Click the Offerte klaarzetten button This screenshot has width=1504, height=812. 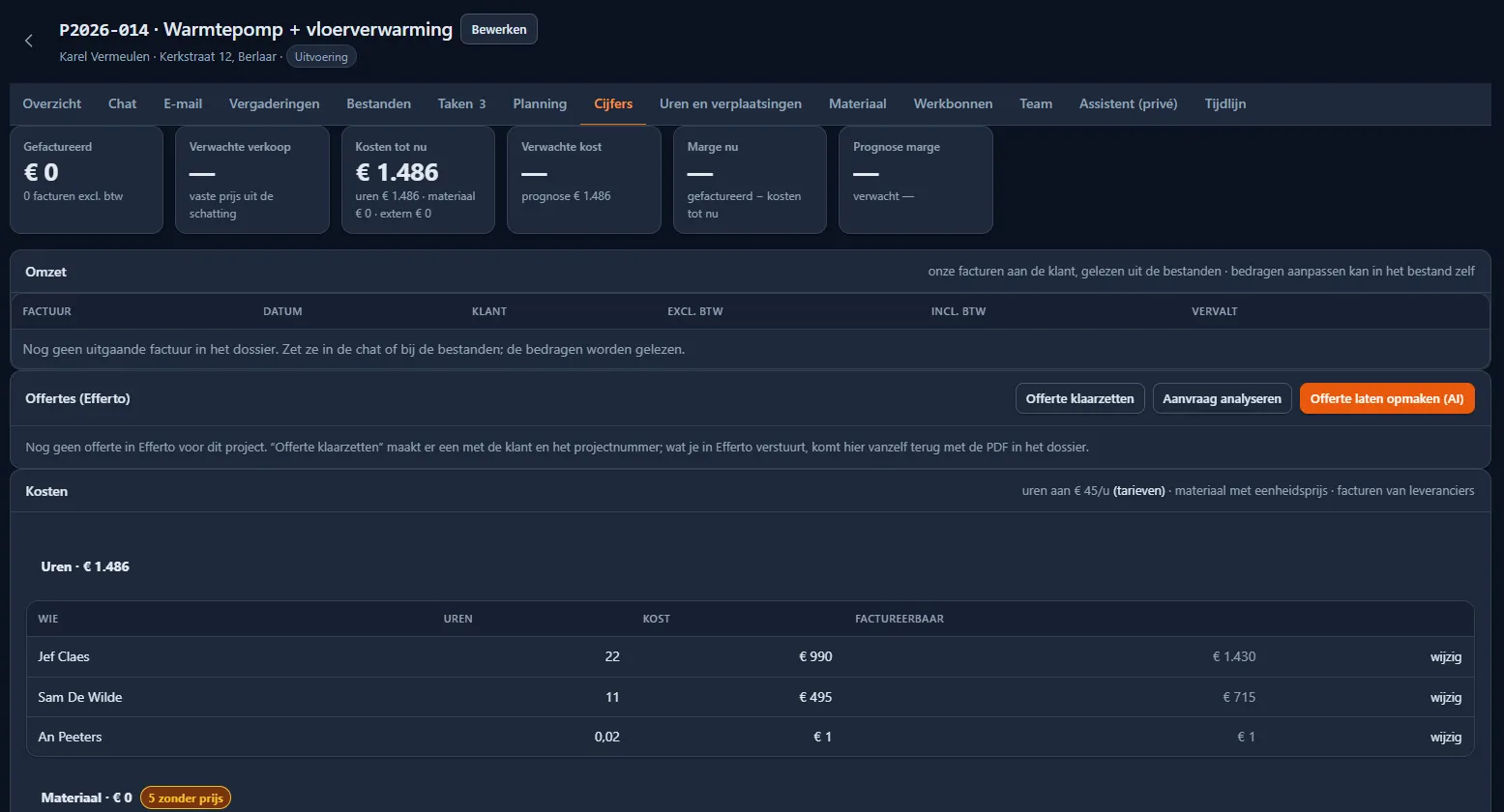coord(1080,398)
